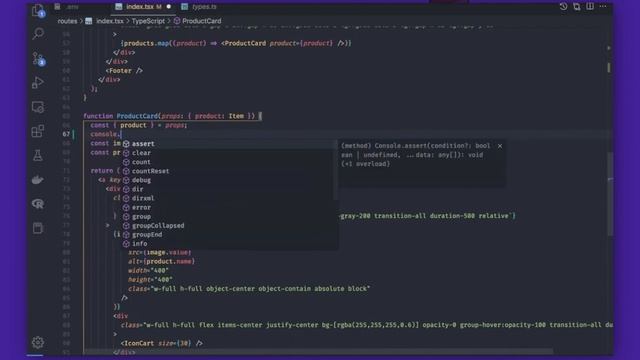Viewport: 640px width, 360px height.
Task: Open the TypeScript breadcrumb
Action: tap(148, 21)
